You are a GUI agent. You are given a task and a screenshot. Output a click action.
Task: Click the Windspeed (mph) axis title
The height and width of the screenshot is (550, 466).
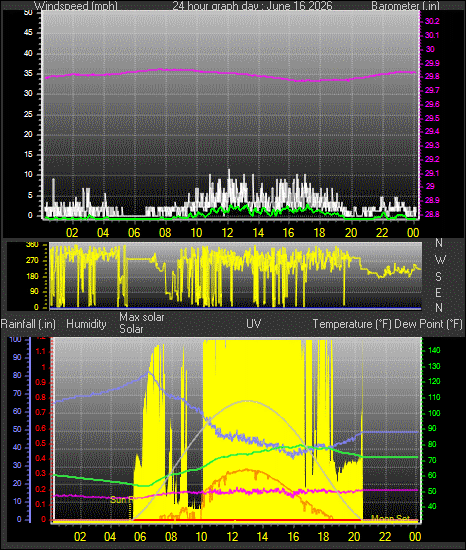point(75,6)
